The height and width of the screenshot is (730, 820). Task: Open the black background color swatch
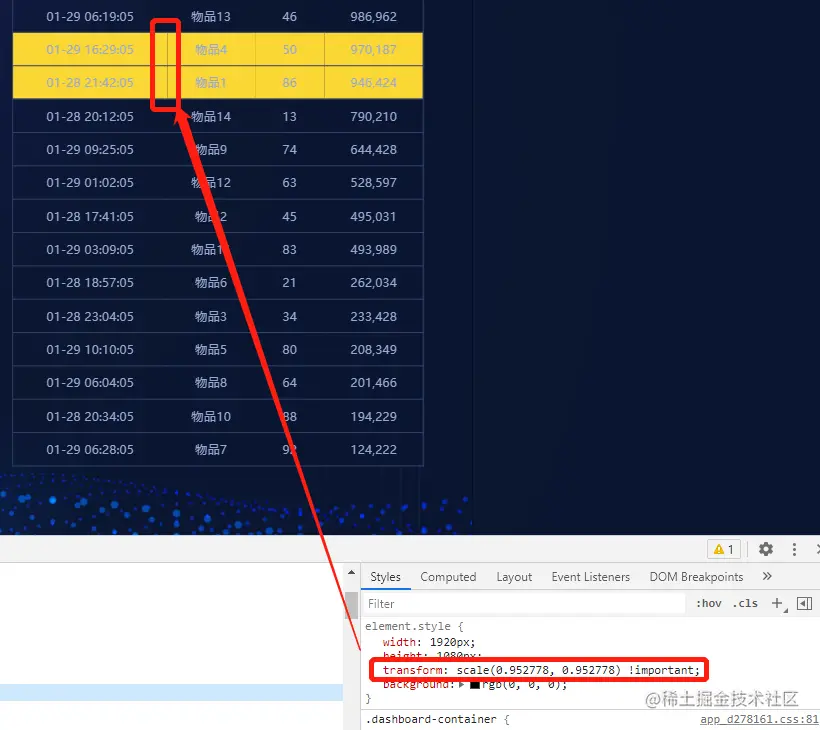[474, 684]
